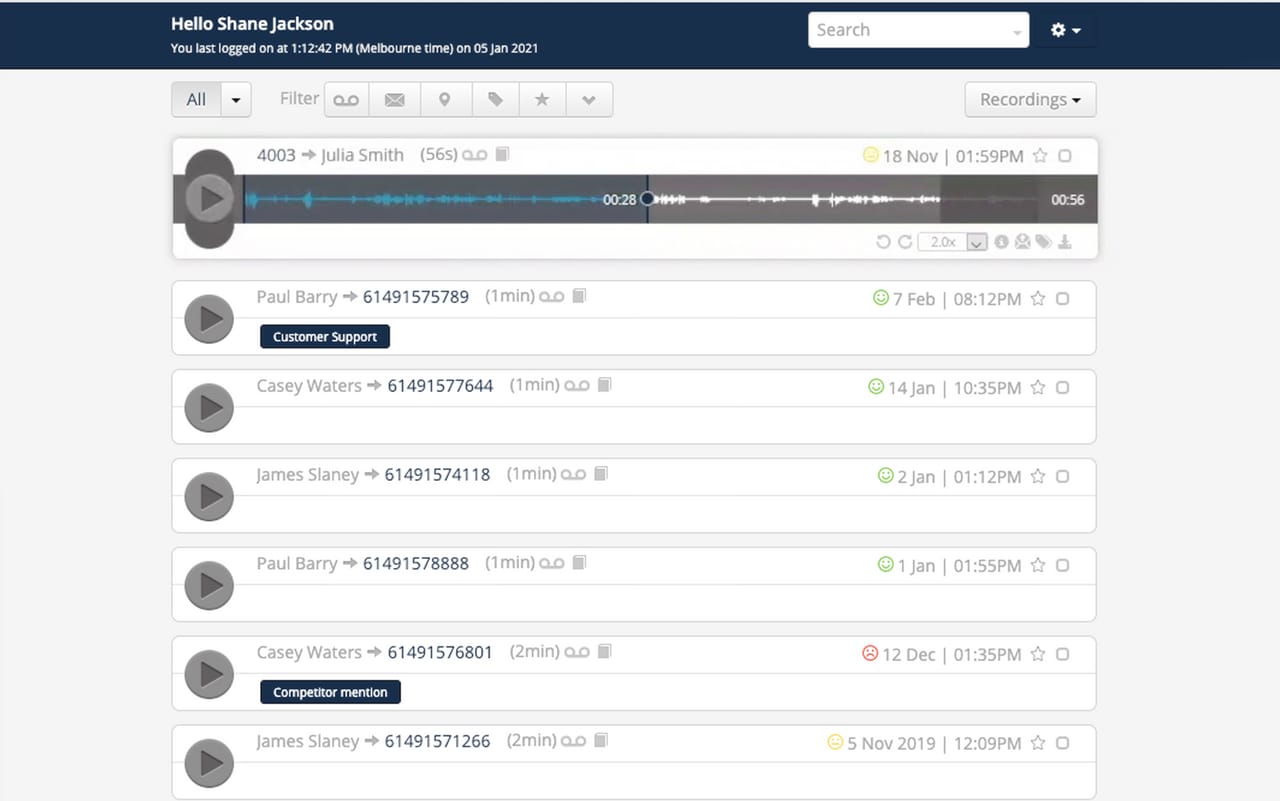1280x801 pixels.
Task: Expand the Recordings dropdown menu
Action: click(1030, 100)
